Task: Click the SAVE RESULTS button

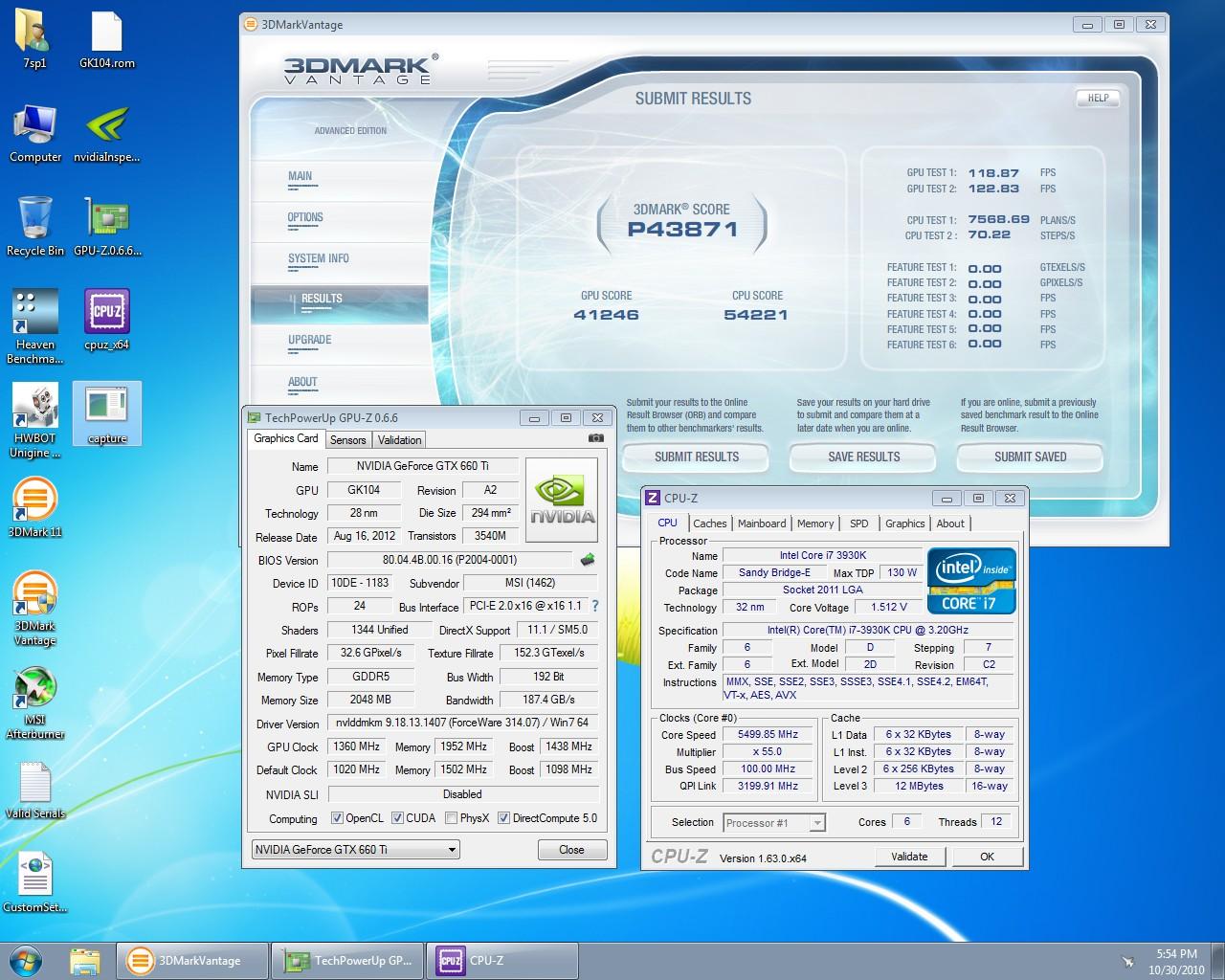Action: [863, 457]
